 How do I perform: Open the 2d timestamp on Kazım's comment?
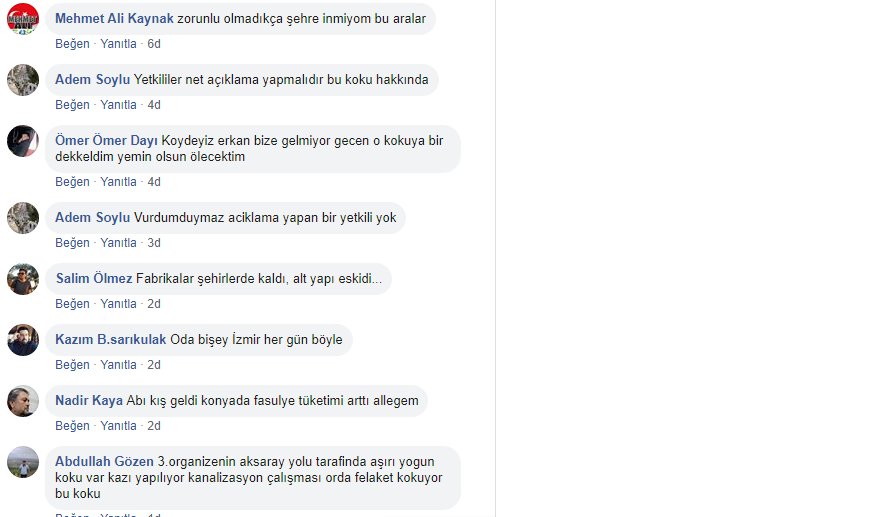pyautogui.click(x=154, y=365)
